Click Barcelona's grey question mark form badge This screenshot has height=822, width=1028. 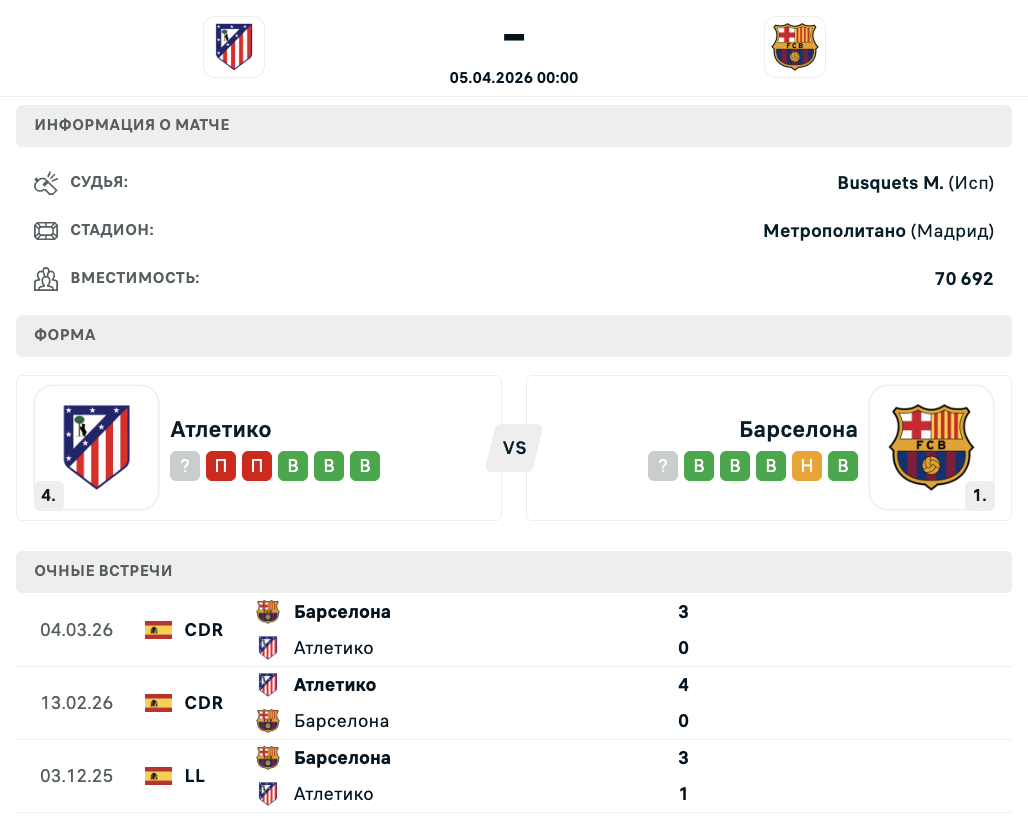(663, 467)
